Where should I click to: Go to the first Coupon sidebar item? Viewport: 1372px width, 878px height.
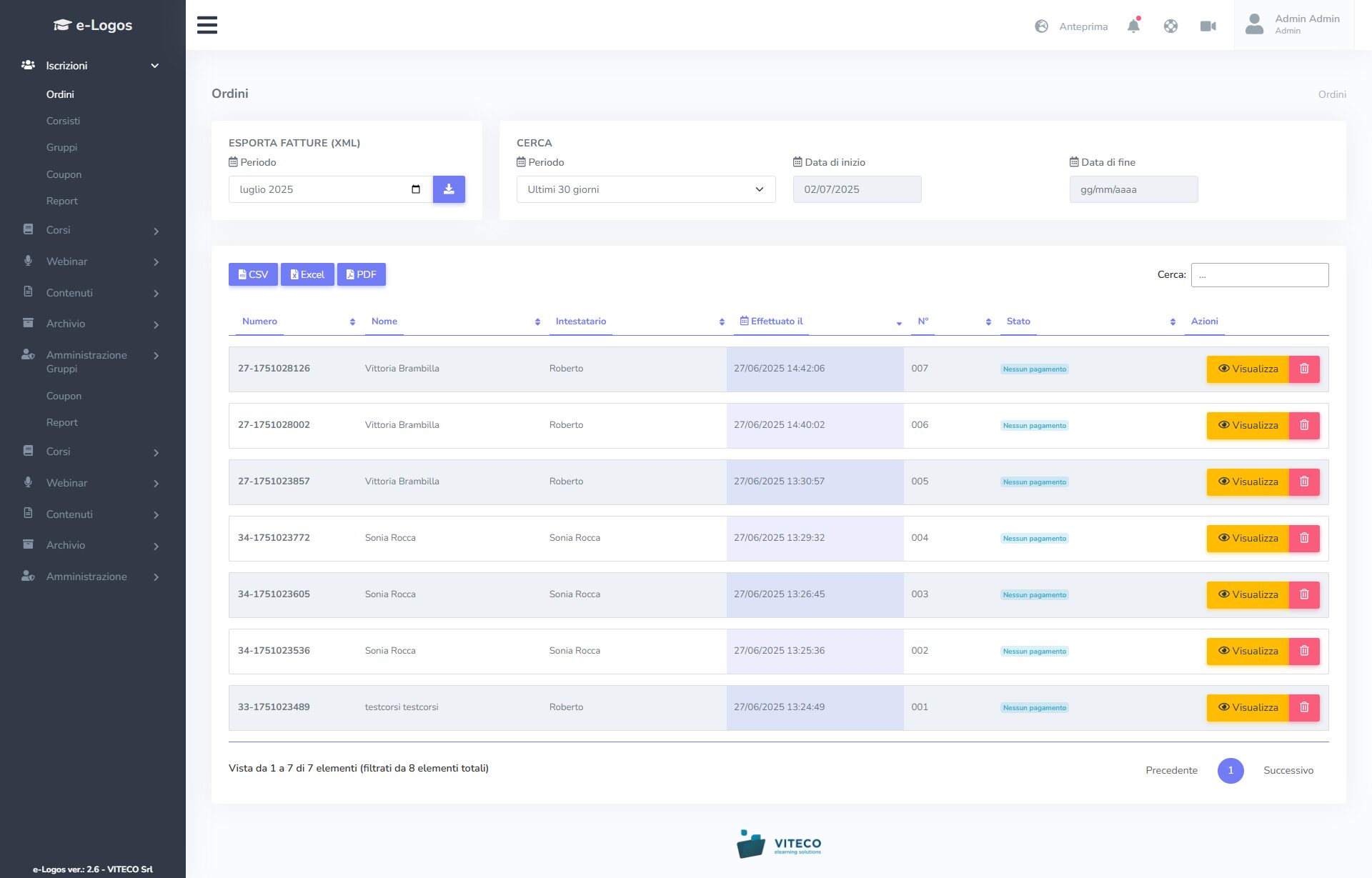(x=64, y=174)
